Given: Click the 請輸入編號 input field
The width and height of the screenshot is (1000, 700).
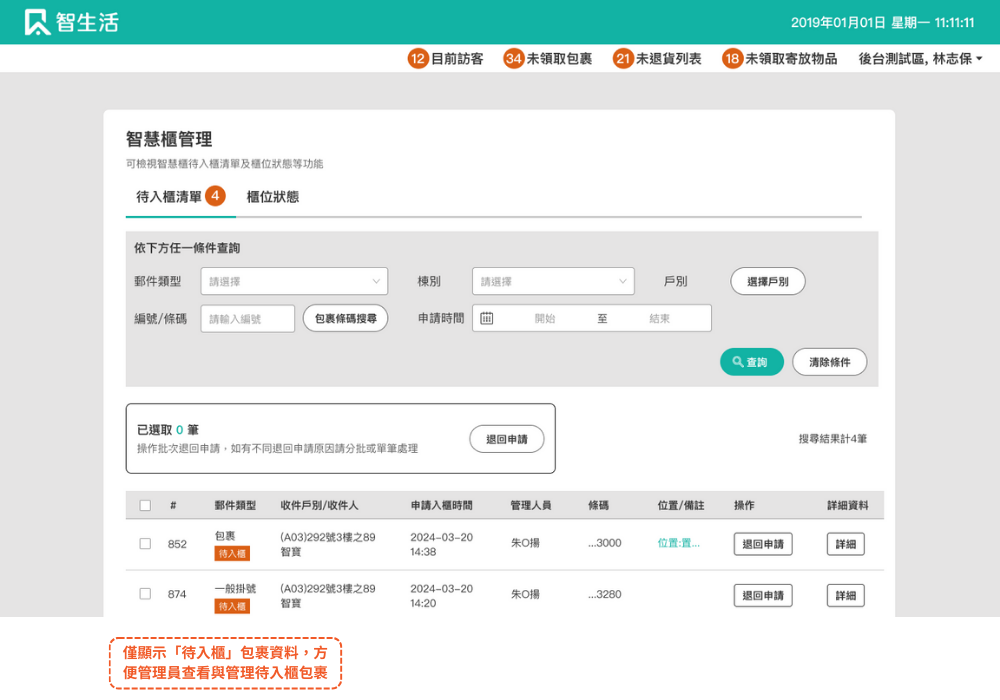Looking at the screenshot, I should (247, 318).
